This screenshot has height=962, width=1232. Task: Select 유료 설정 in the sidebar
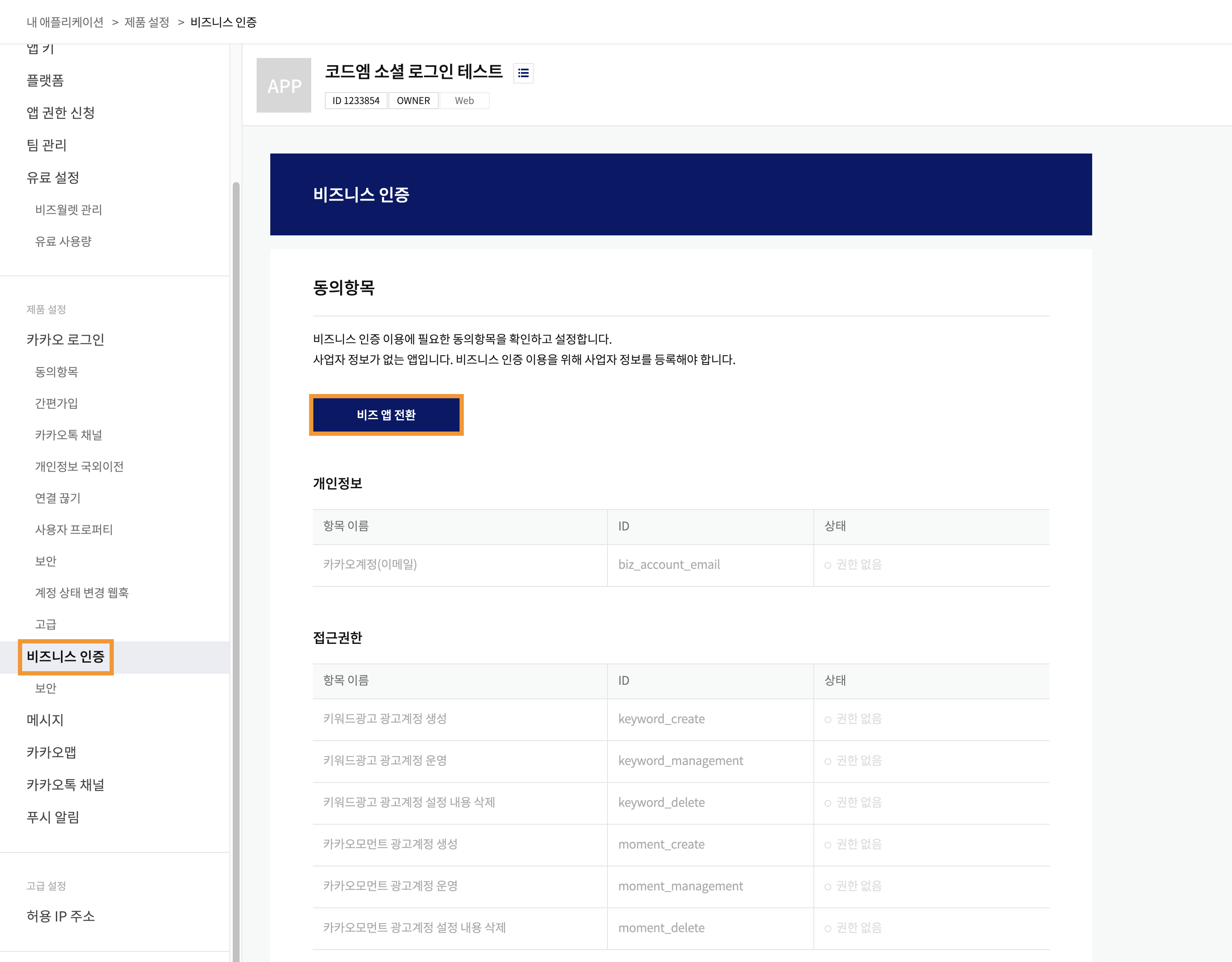(x=52, y=178)
